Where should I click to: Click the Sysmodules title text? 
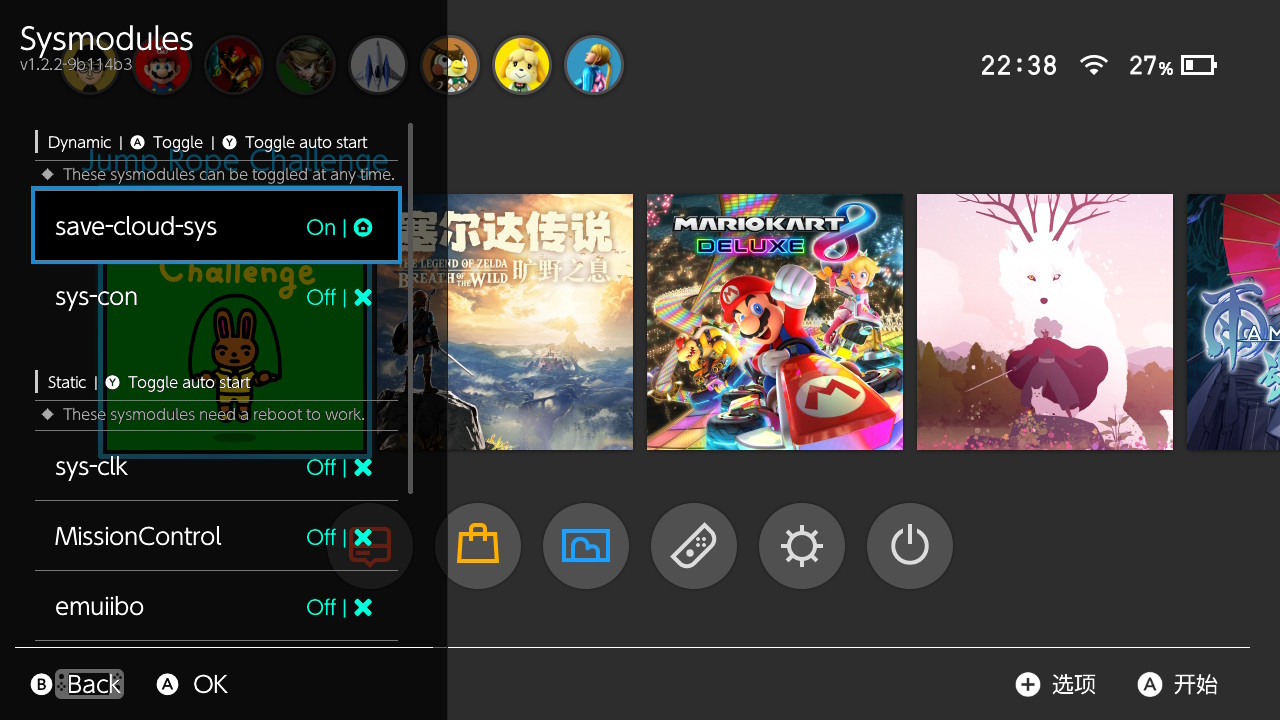click(x=106, y=38)
